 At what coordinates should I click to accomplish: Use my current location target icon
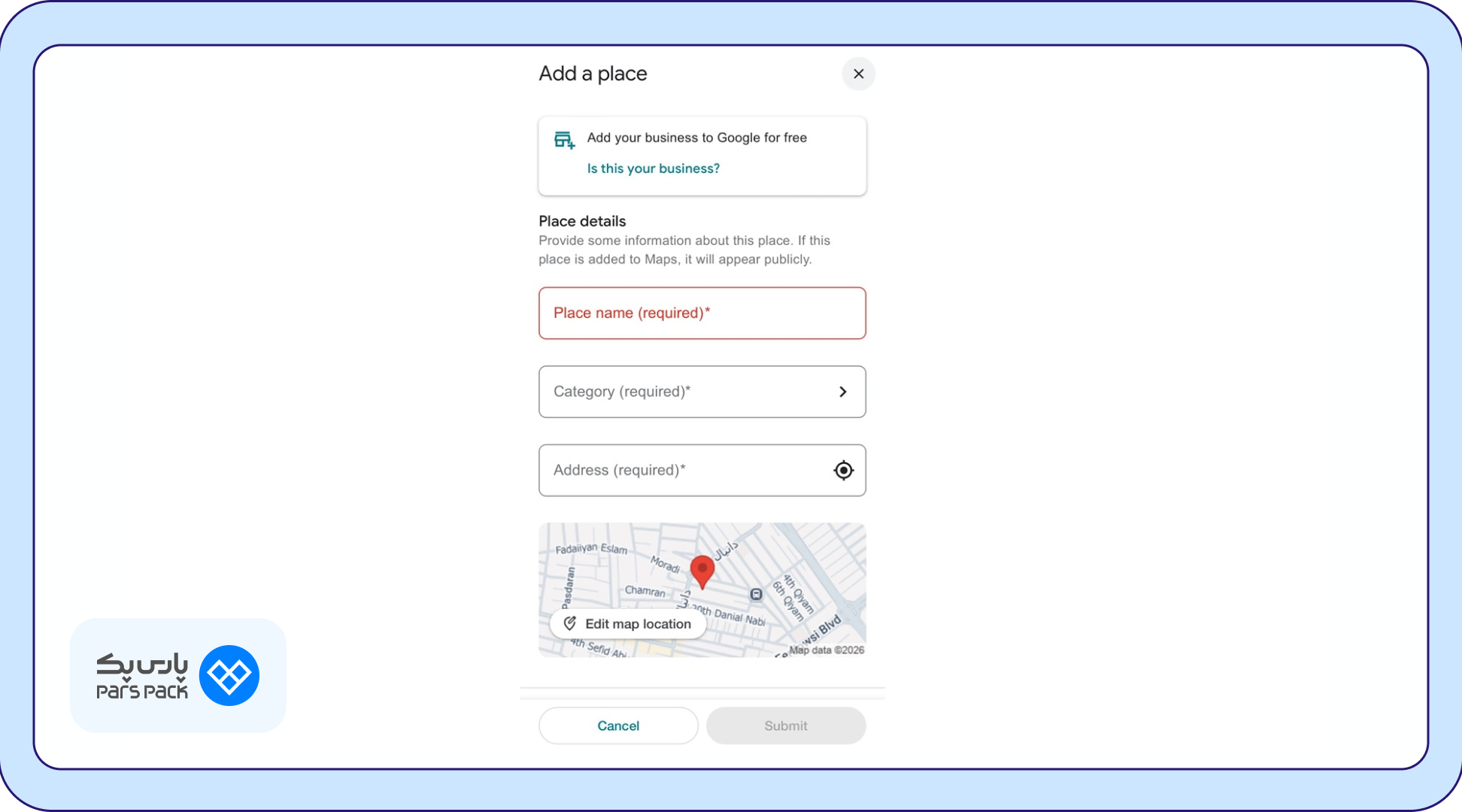(843, 470)
